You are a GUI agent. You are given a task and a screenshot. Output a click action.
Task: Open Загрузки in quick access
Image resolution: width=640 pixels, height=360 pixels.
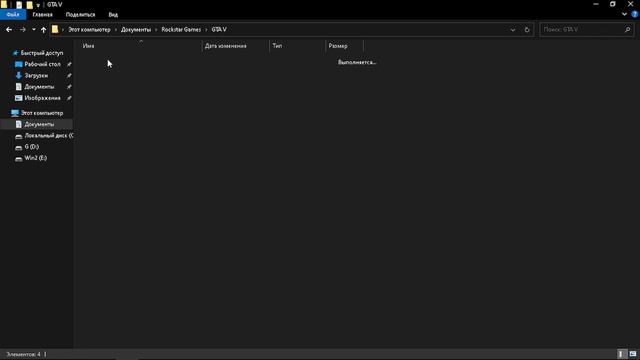click(36, 76)
